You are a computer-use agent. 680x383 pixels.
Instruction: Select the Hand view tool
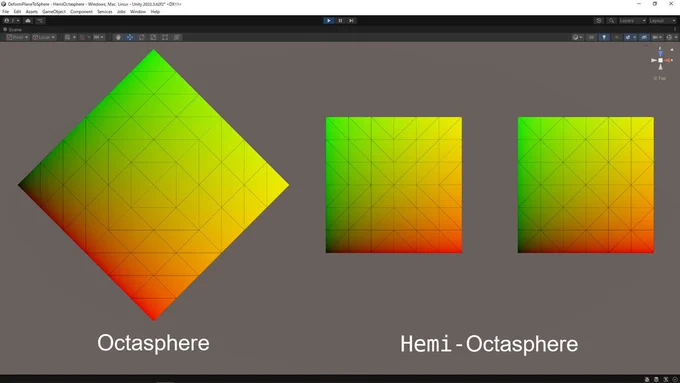[x=118, y=37]
